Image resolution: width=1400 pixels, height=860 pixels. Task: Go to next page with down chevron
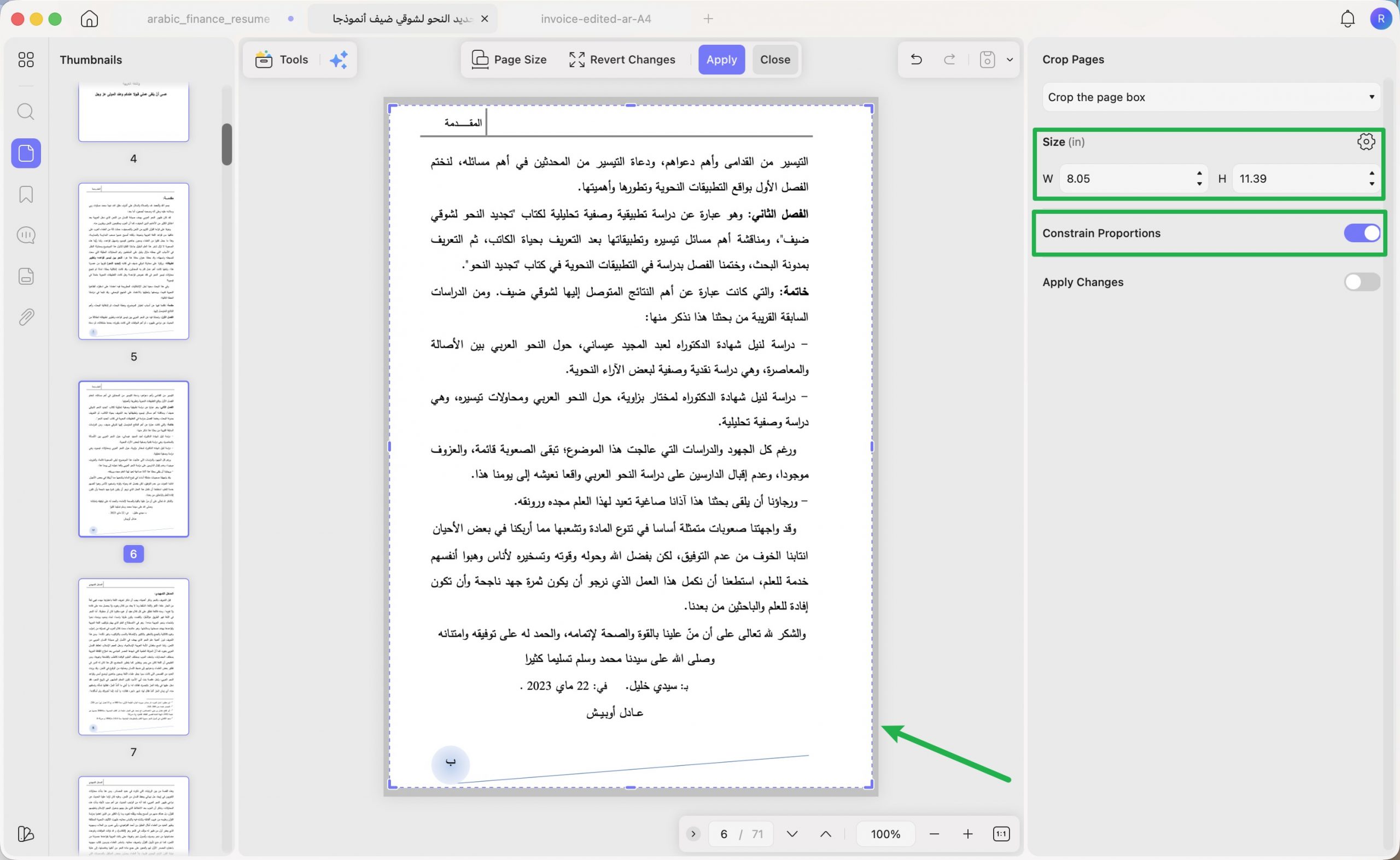(x=792, y=834)
